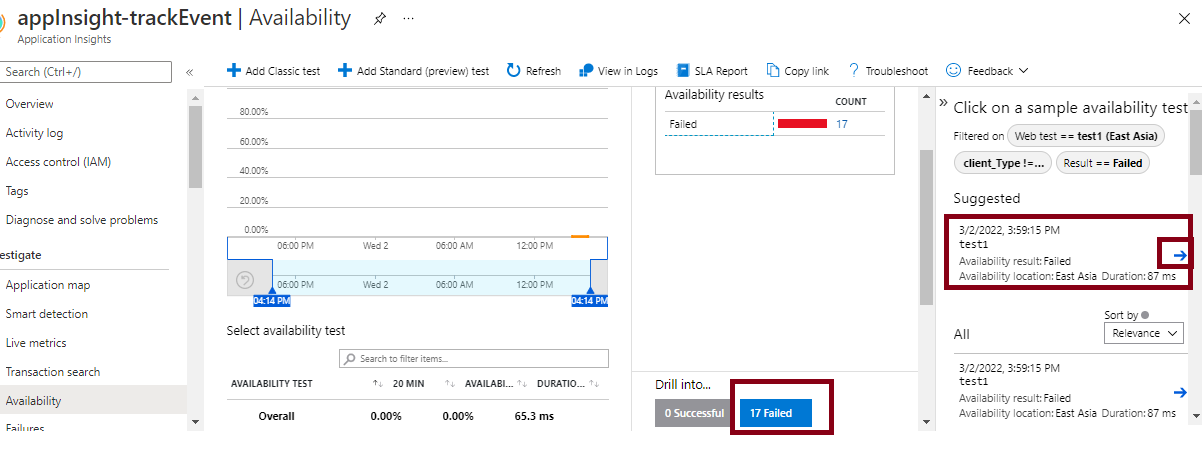This screenshot has height=457, width=1202.
Task: Open Activity log
Action: pyautogui.click(x=34, y=133)
